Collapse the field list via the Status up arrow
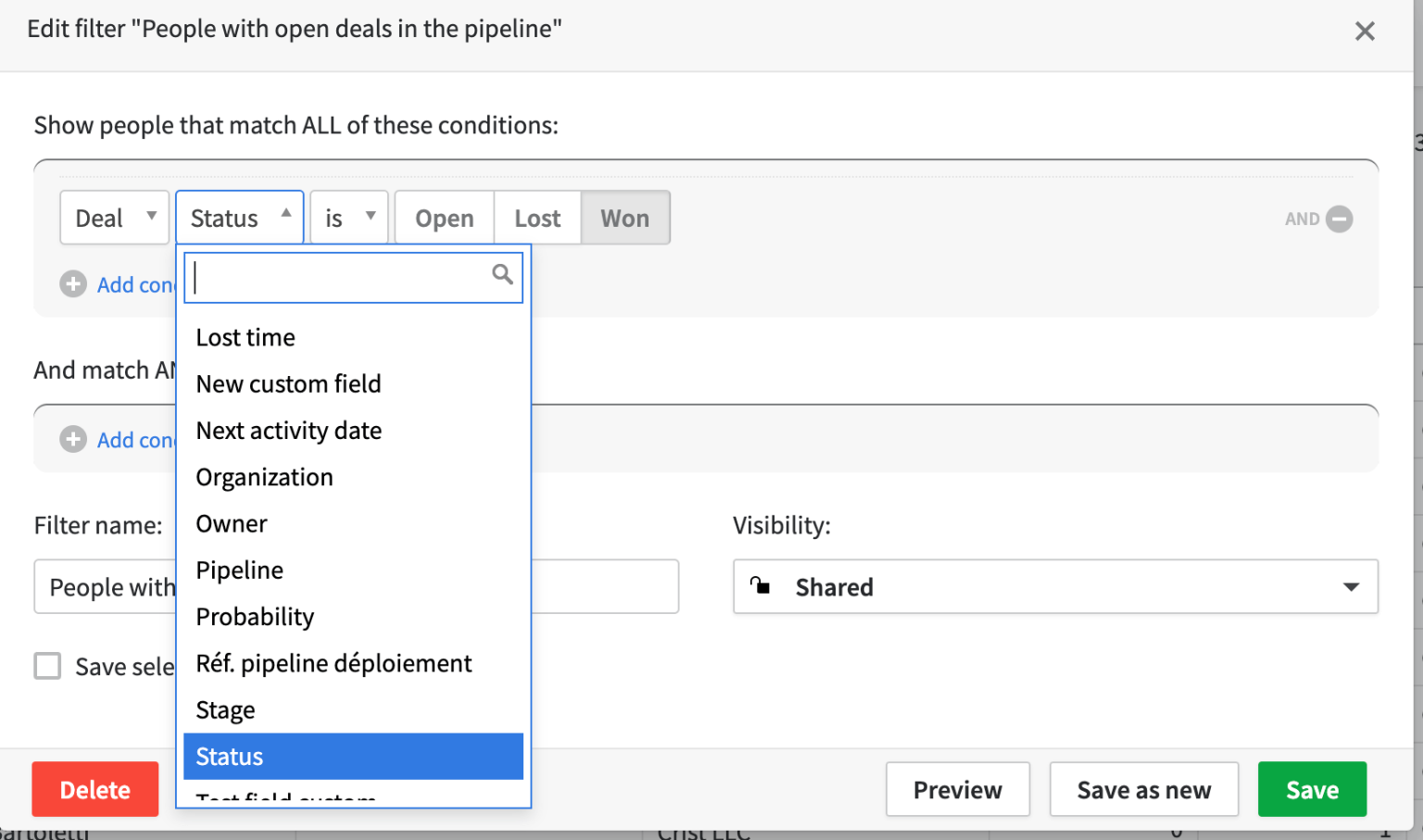1423x840 pixels. coord(287,213)
